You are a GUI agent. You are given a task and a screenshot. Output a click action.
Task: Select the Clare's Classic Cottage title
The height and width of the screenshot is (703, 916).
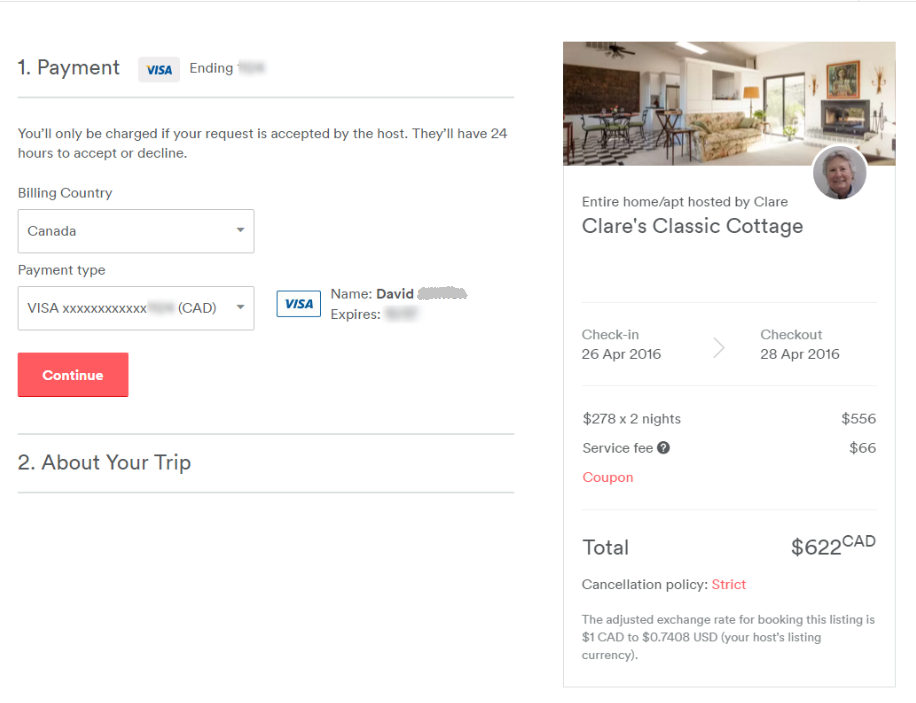click(692, 226)
